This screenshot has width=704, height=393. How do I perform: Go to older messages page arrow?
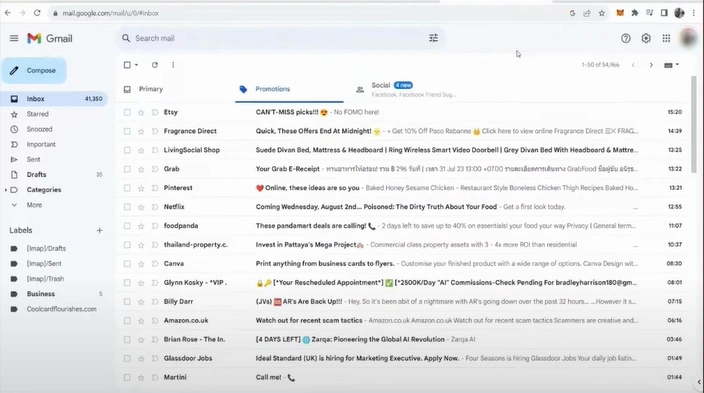coord(651,65)
